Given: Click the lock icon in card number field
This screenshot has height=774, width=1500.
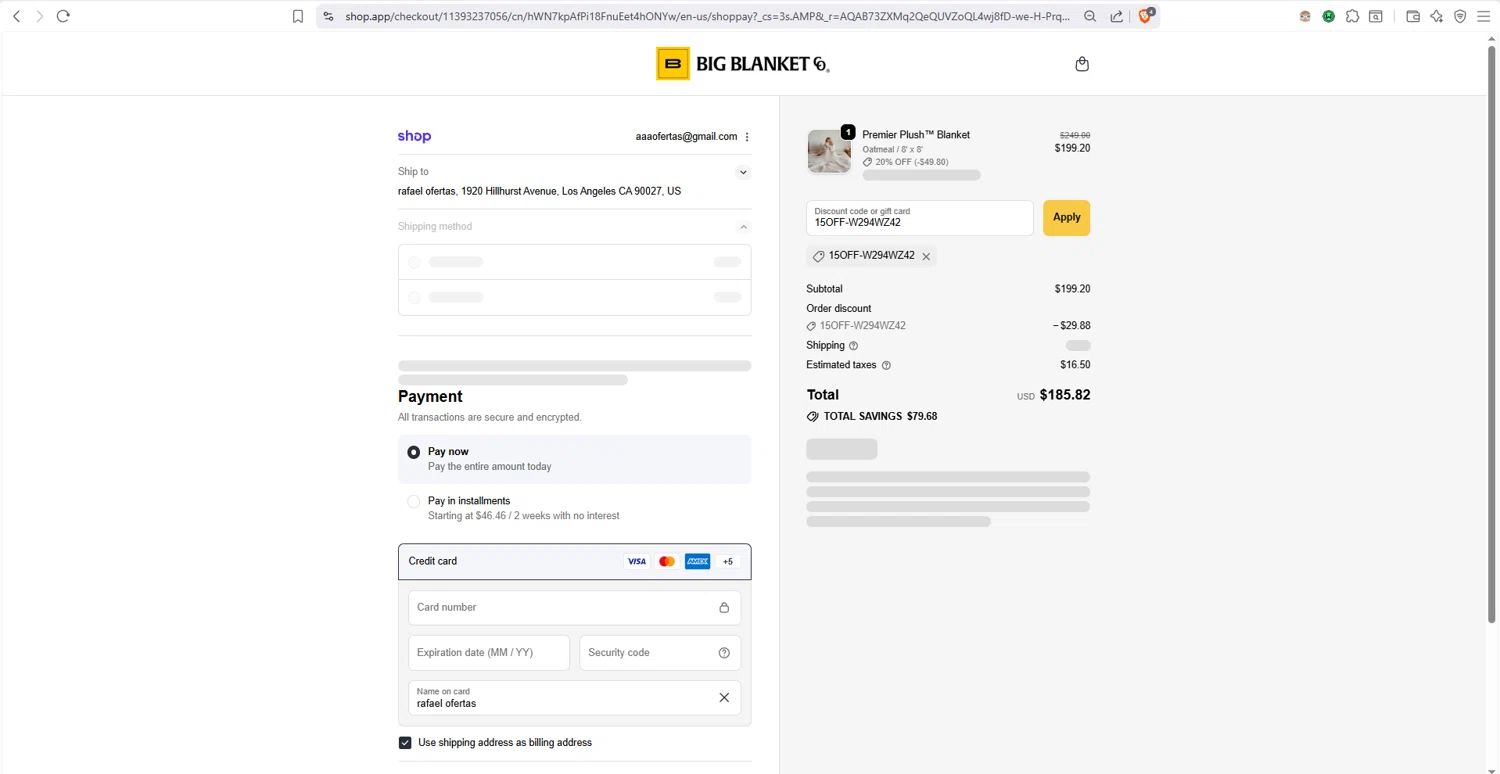Looking at the screenshot, I should [724, 608].
